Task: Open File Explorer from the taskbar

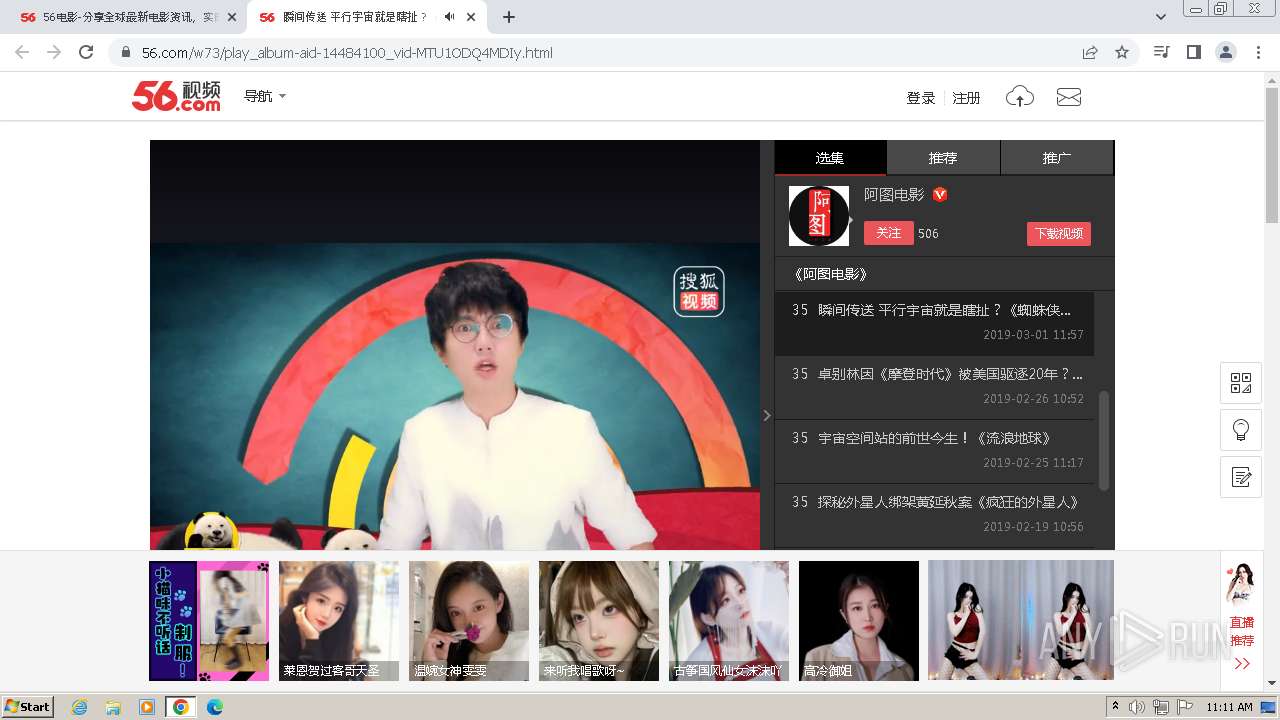Action: (113, 707)
